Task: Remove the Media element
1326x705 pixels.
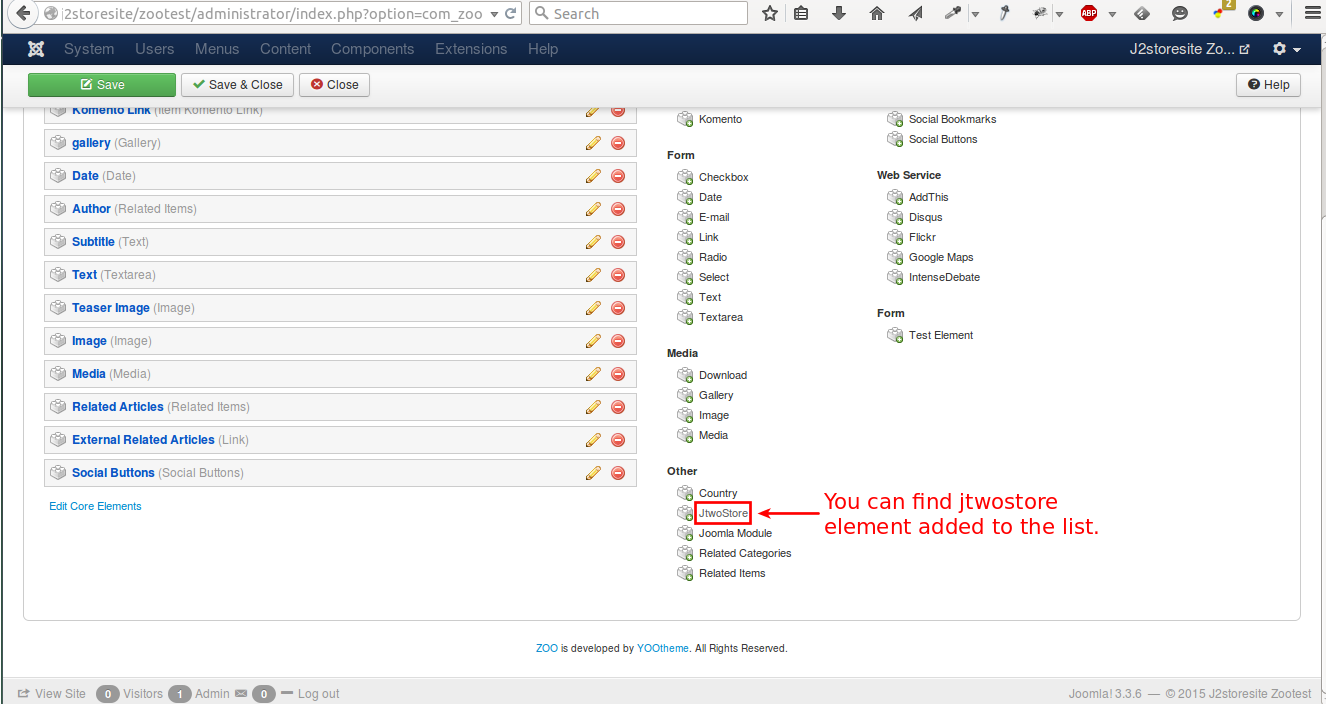Action: (x=618, y=374)
